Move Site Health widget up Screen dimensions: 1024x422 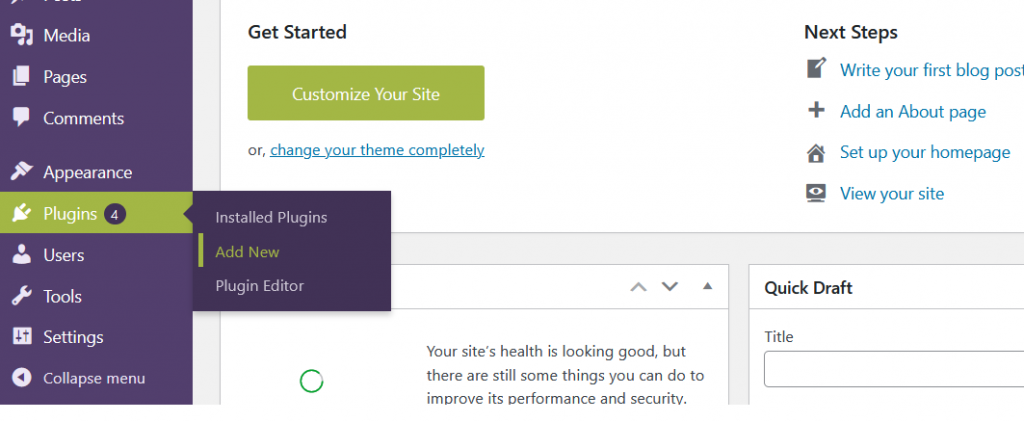pyautogui.click(x=638, y=287)
